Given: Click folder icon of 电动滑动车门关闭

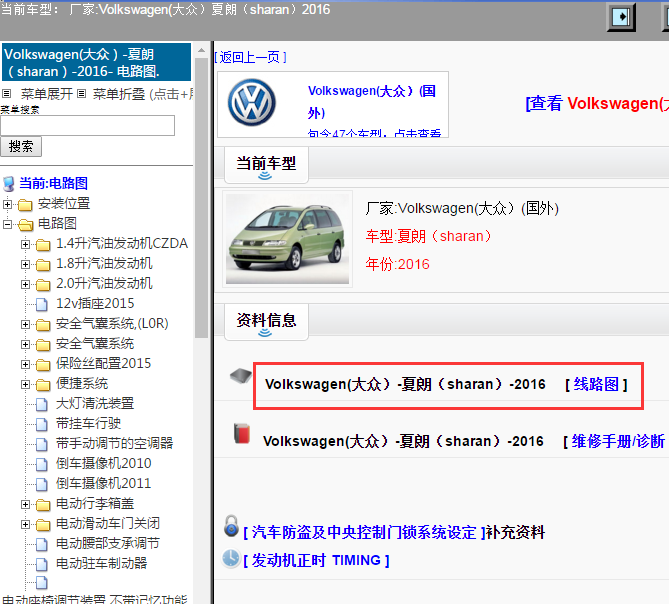Looking at the screenshot, I should tap(43, 525).
